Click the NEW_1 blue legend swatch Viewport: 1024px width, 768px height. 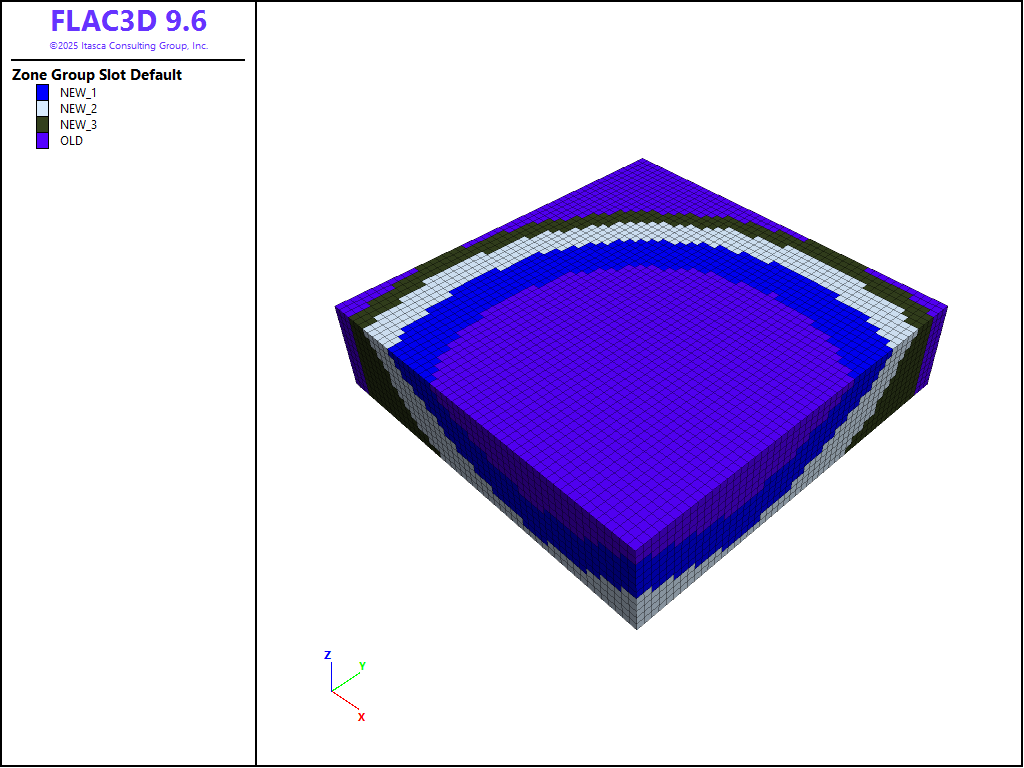(43, 92)
